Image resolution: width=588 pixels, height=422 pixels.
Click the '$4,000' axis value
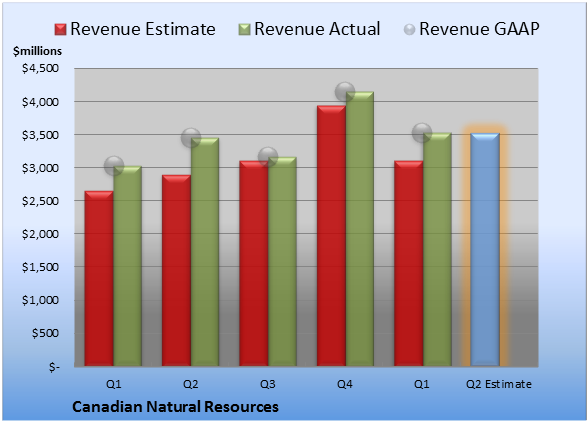(40, 102)
